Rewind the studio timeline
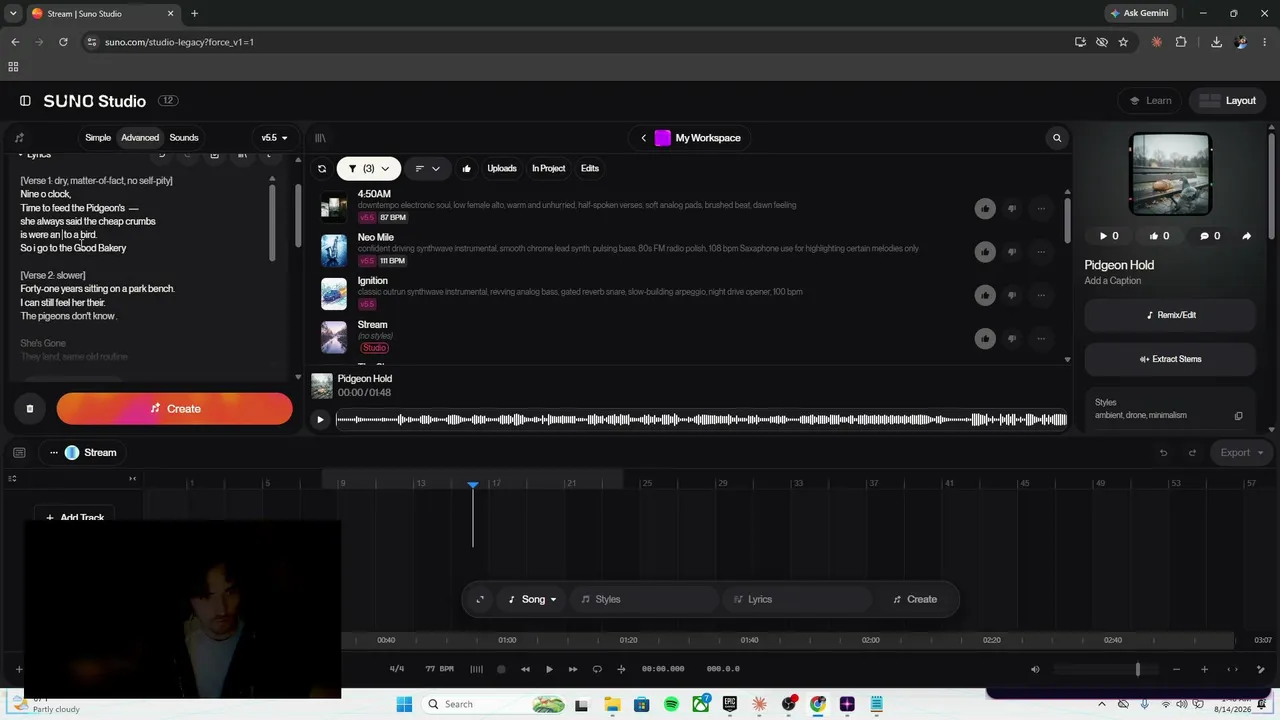 click(525, 669)
